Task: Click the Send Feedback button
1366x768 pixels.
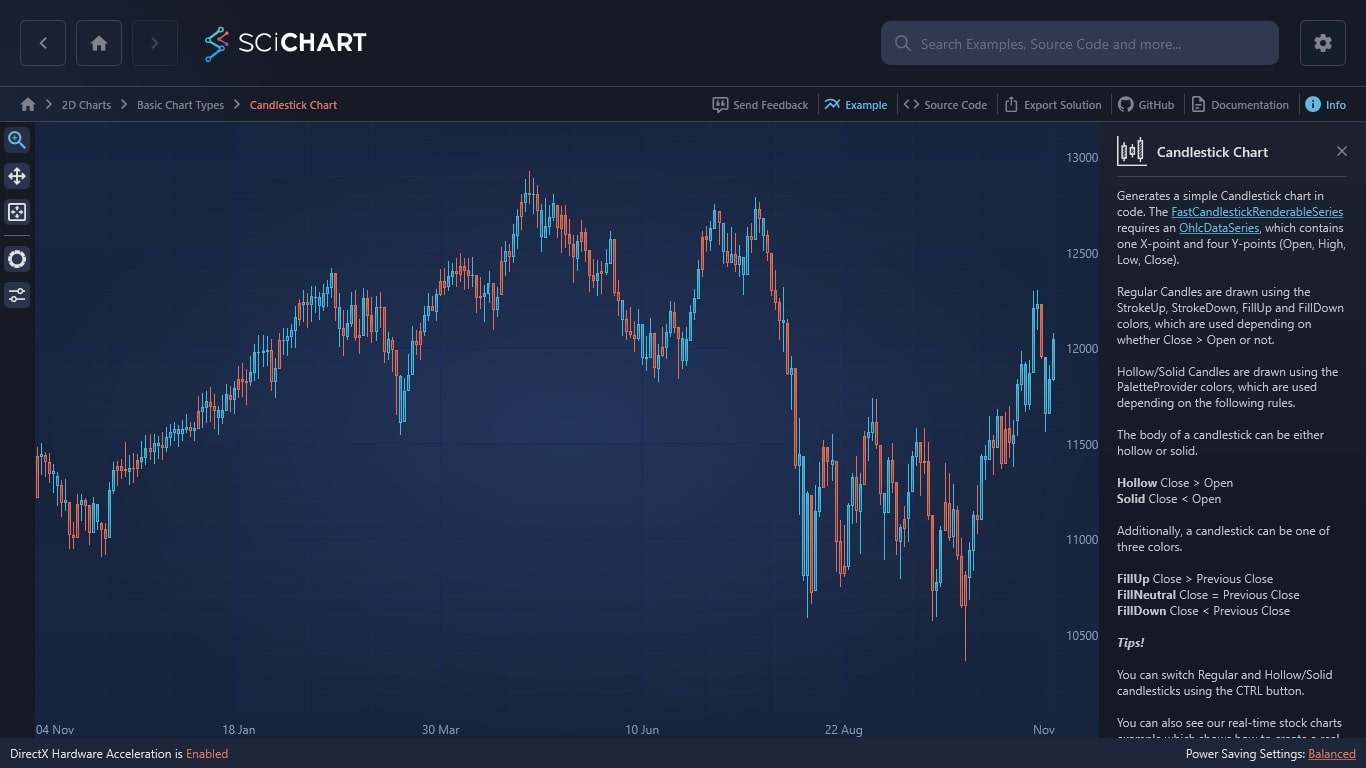Action: pos(760,105)
